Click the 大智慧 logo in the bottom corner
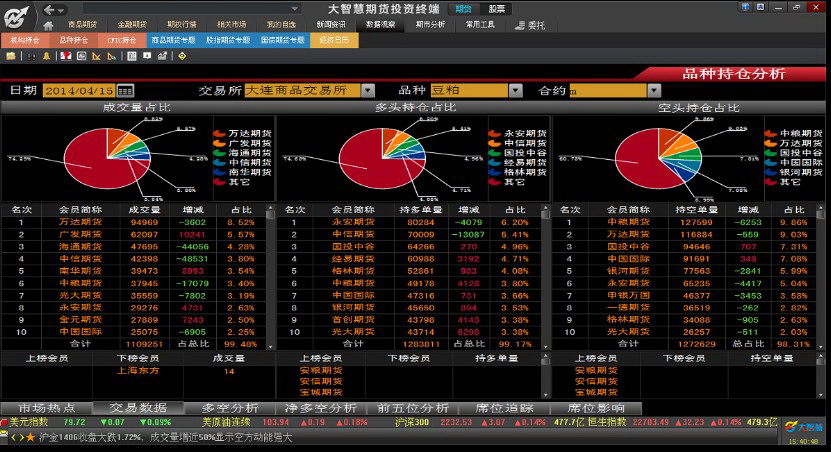This screenshot has width=831, height=452. click(x=803, y=427)
